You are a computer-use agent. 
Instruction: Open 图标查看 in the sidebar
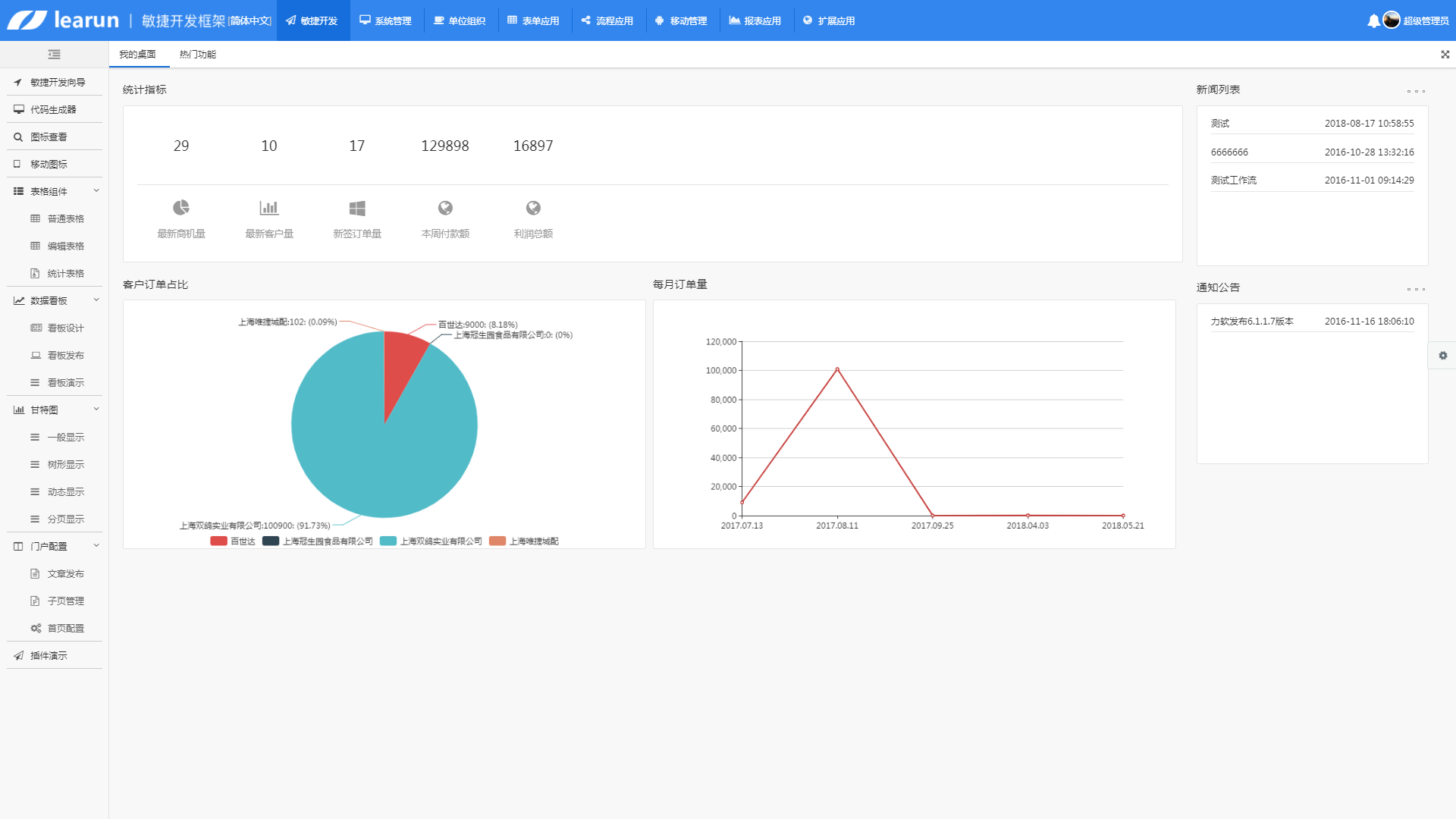pos(55,136)
